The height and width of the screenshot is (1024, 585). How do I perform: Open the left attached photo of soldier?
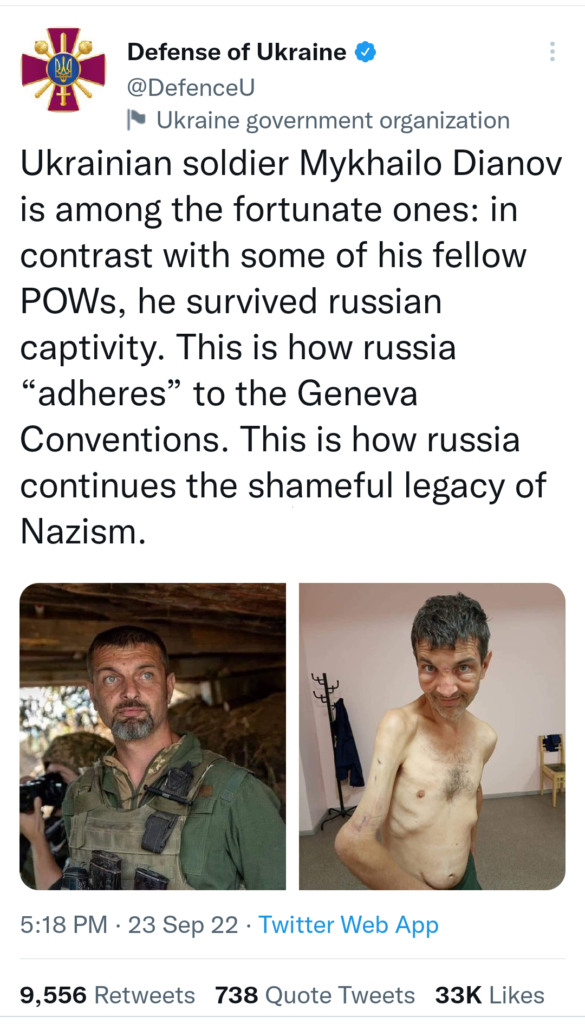(x=153, y=736)
